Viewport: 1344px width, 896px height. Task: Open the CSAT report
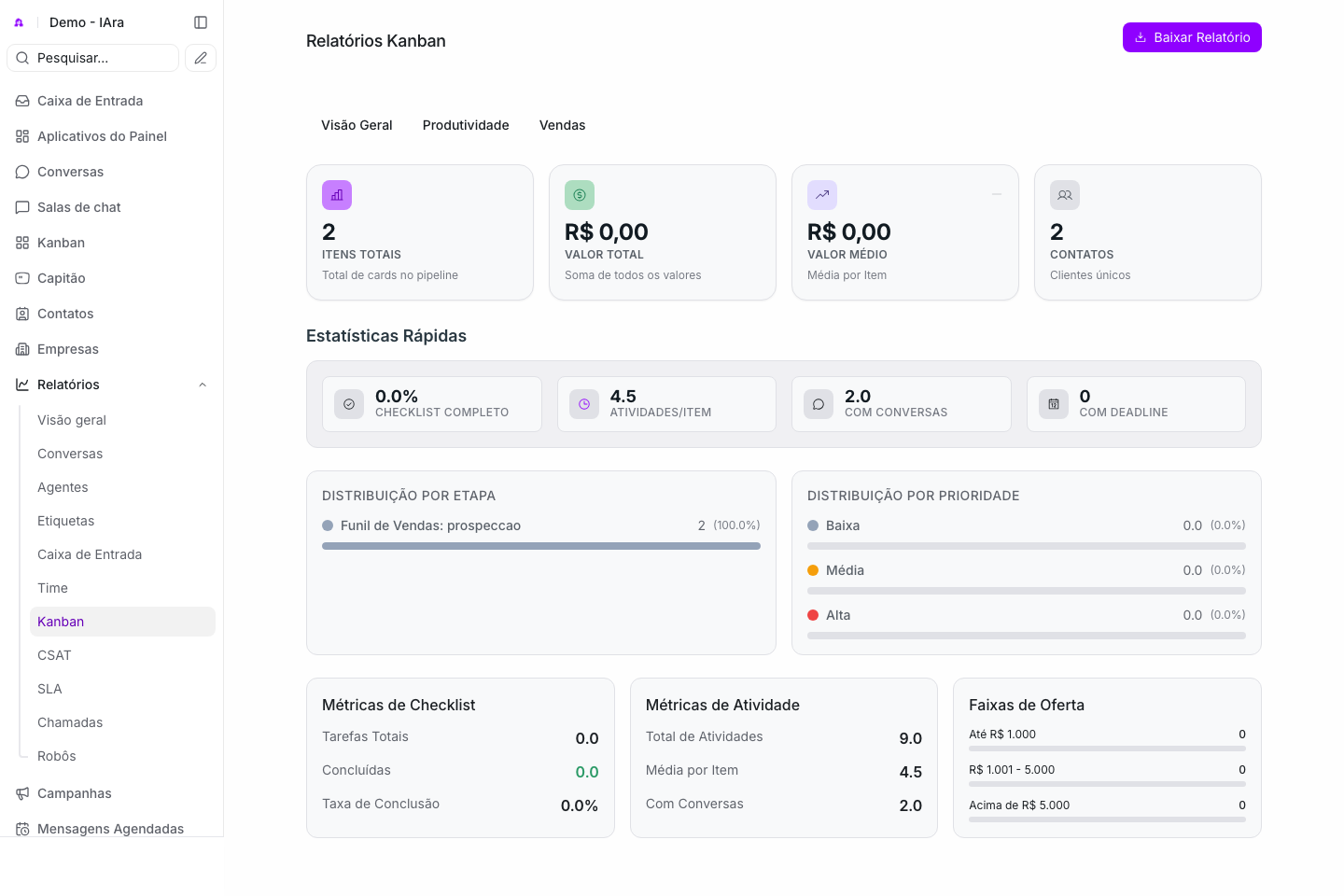[122, 655]
